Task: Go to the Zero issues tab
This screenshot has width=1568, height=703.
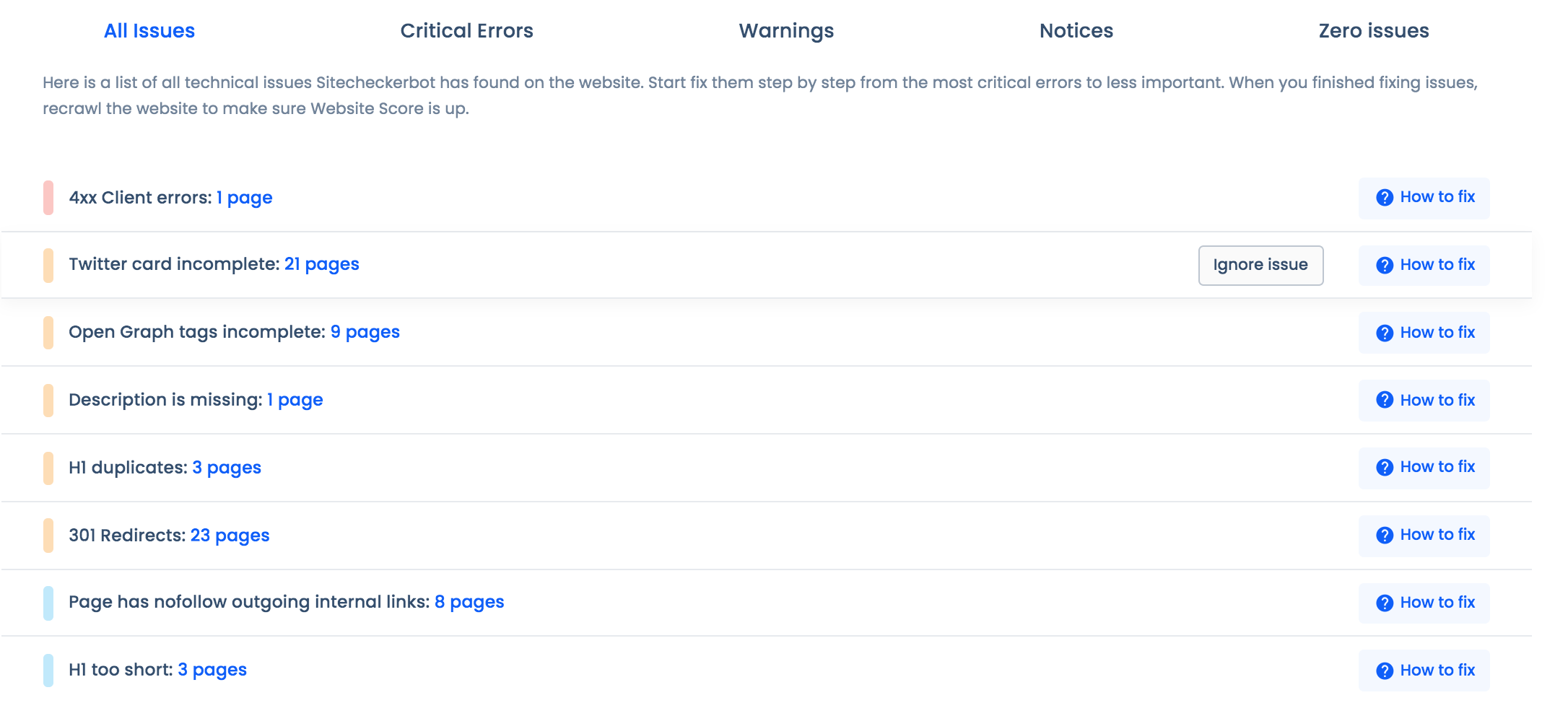Action: point(1373,30)
